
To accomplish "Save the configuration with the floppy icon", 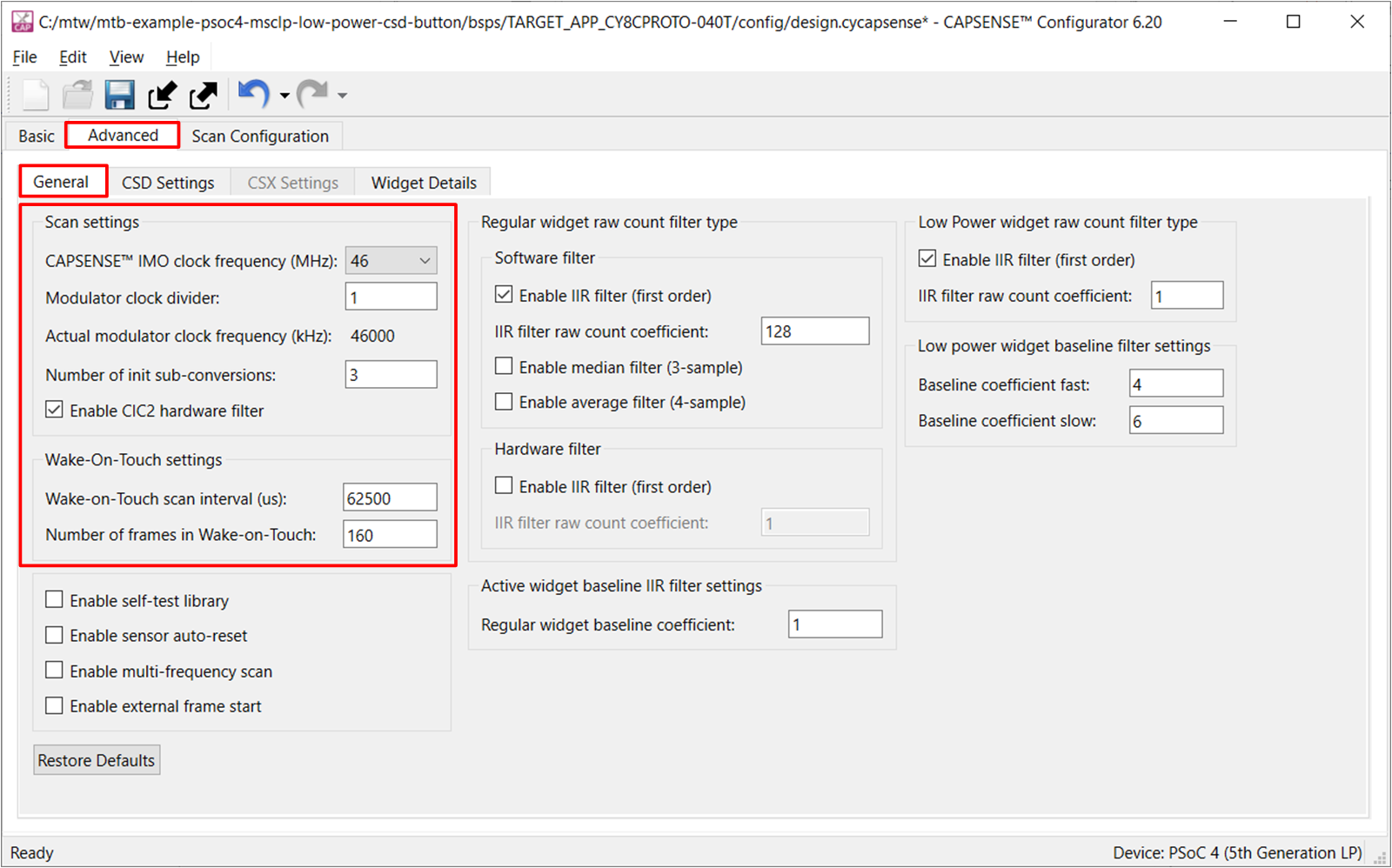I will [x=120, y=94].
